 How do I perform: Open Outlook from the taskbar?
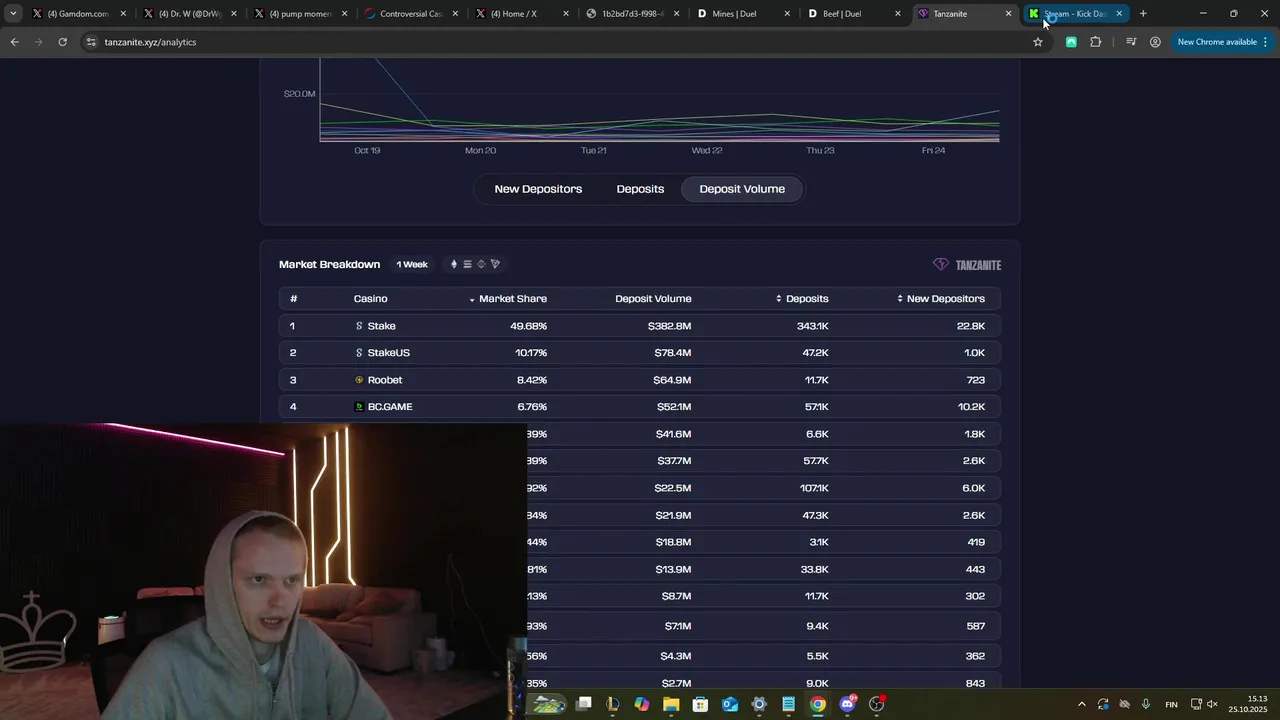pos(730,704)
